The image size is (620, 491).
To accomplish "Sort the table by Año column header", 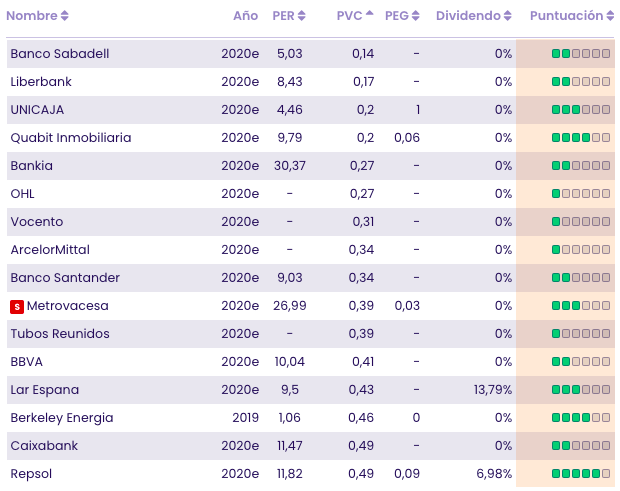I will [245, 16].
